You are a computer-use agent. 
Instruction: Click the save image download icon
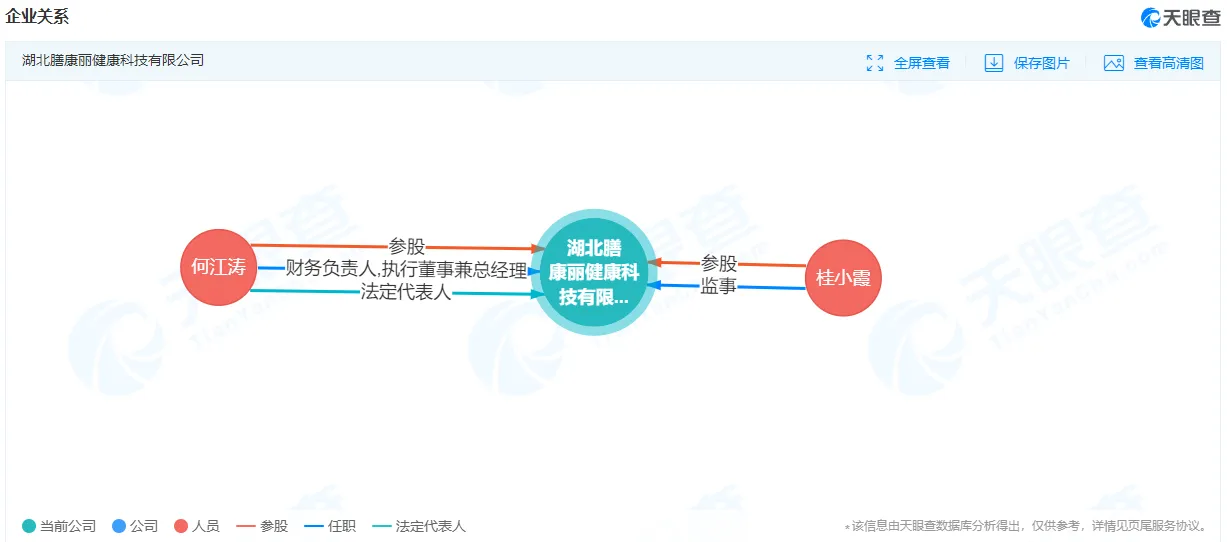[994, 63]
